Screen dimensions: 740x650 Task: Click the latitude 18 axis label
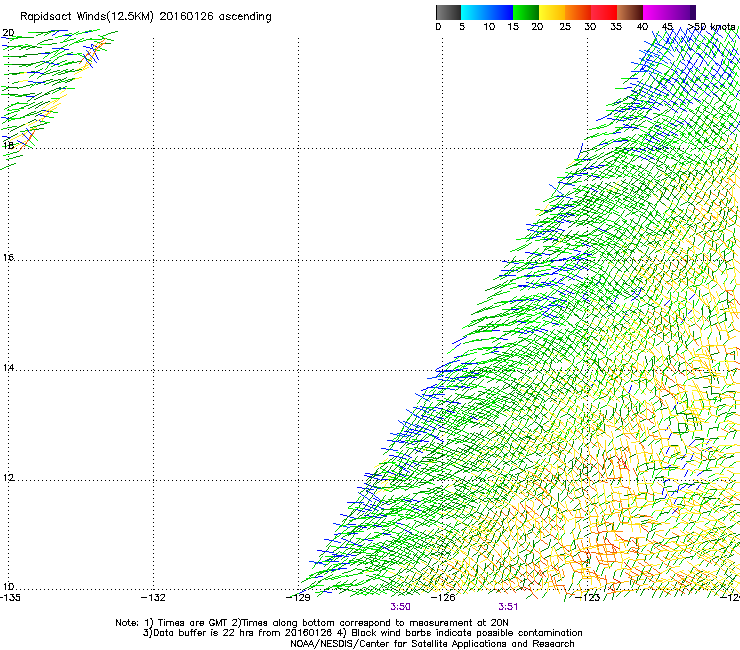8,145
